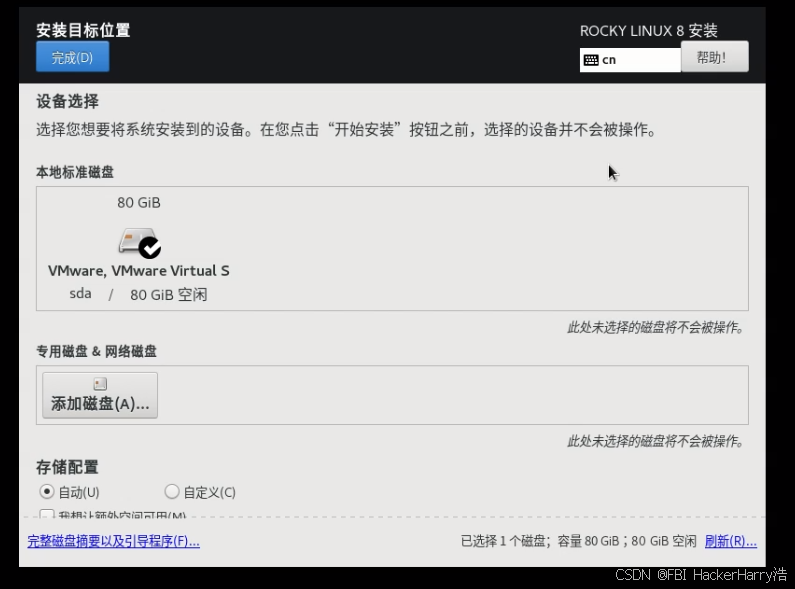Click the '80 GiB' disk size label
Screen dimensions: 795x589
[x=139, y=203]
